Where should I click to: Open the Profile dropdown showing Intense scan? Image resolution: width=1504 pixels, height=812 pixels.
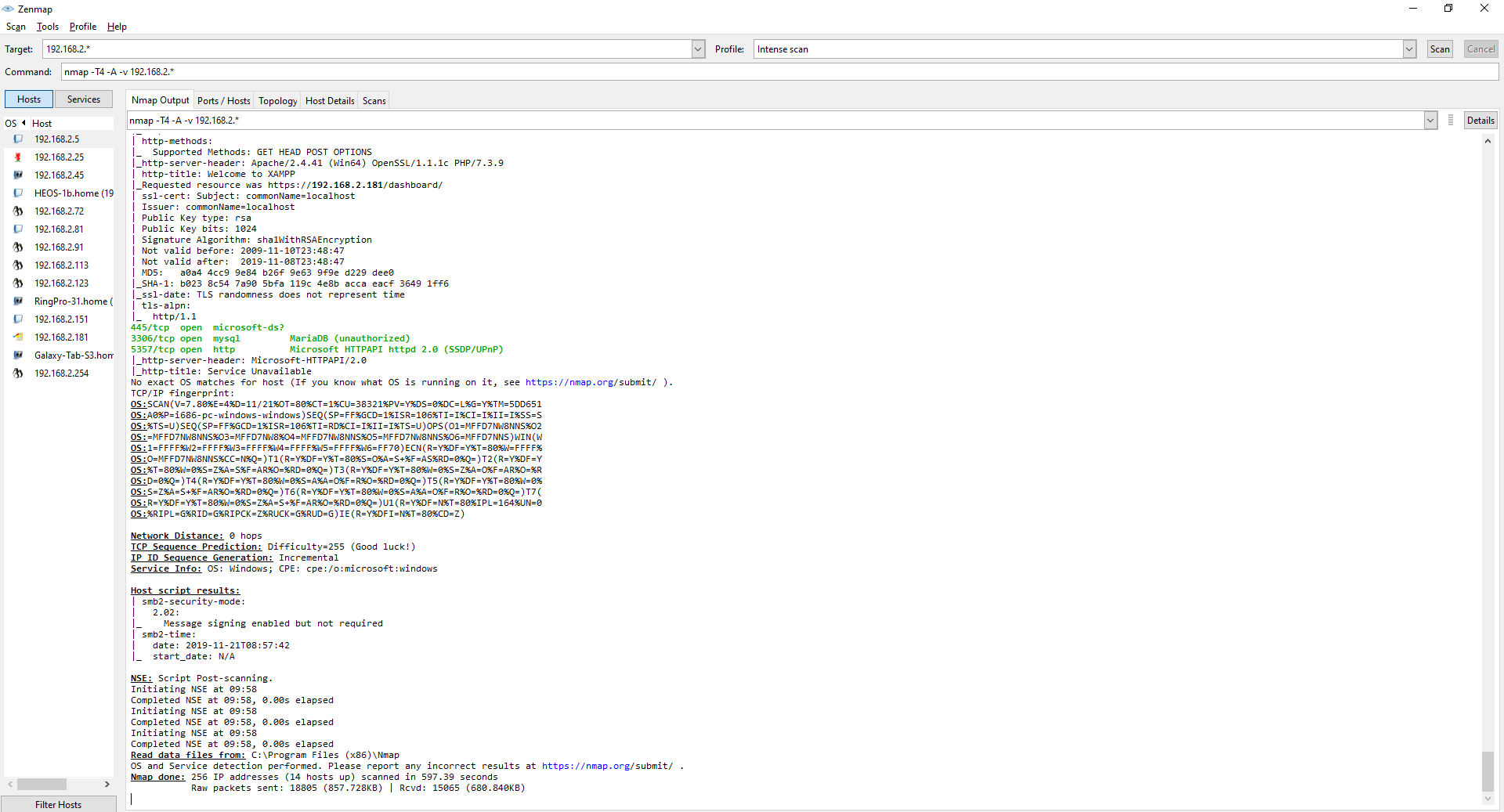point(1409,49)
